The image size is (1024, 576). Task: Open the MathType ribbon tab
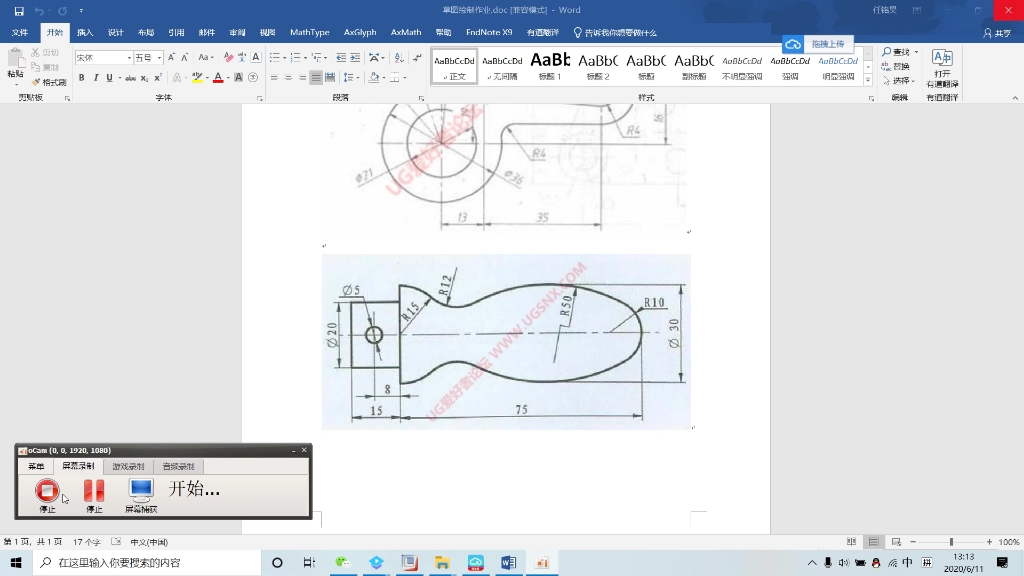[309, 32]
